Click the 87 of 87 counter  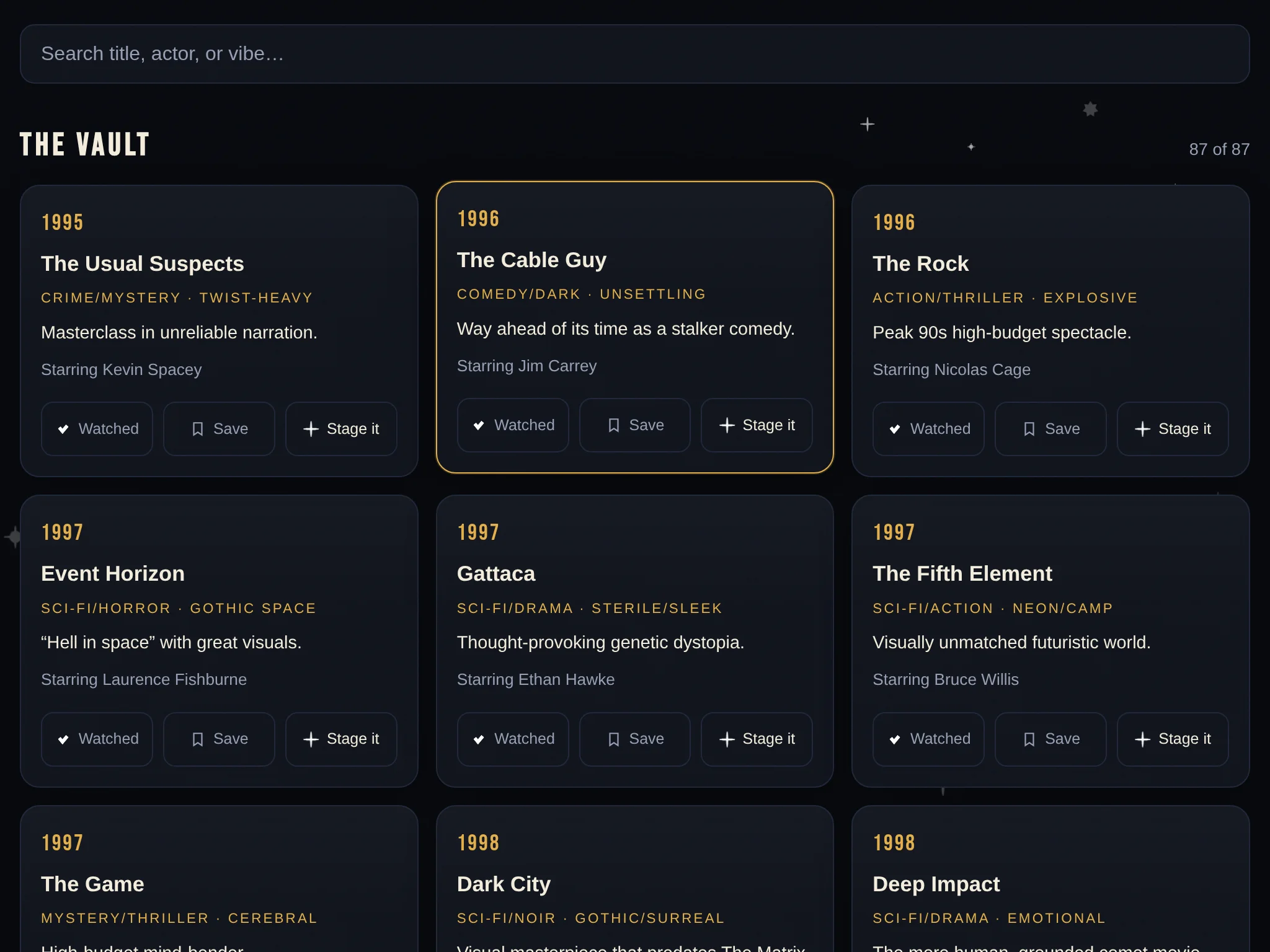1219,149
